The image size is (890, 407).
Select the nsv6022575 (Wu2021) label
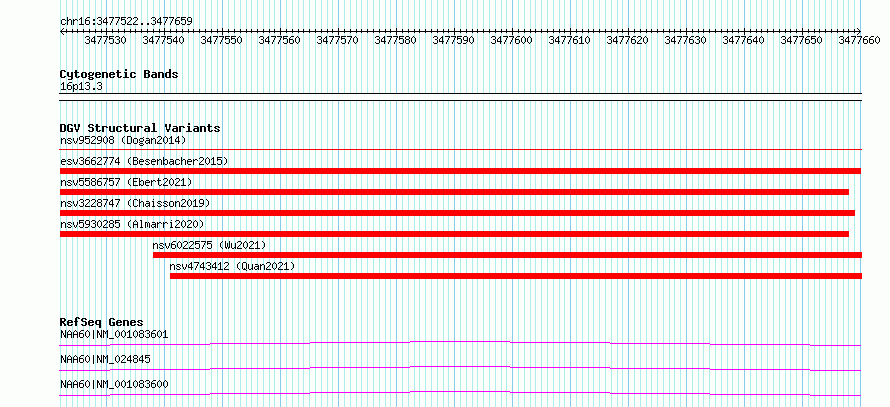209,245
